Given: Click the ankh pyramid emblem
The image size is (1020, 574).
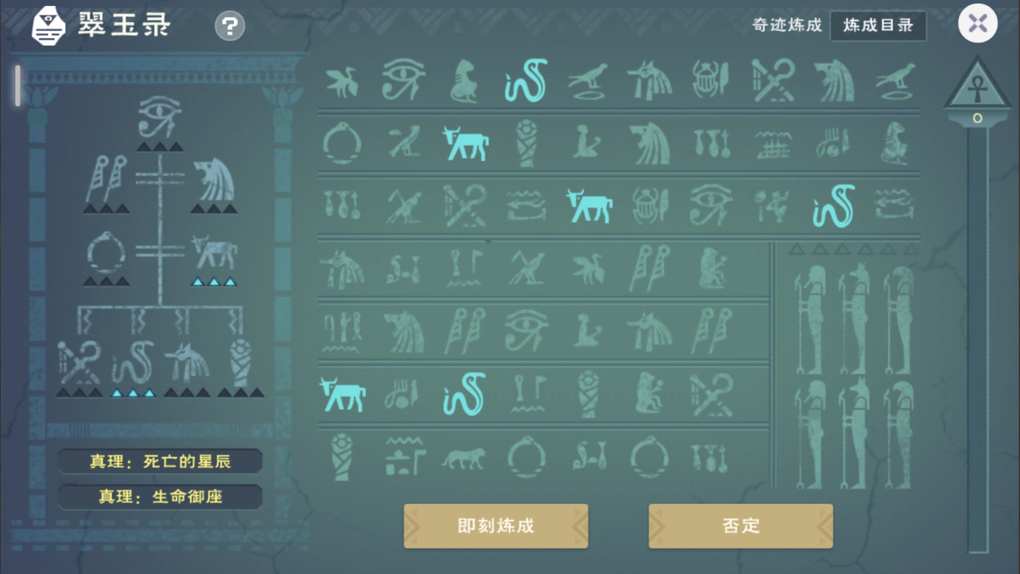Looking at the screenshot, I should (977, 85).
